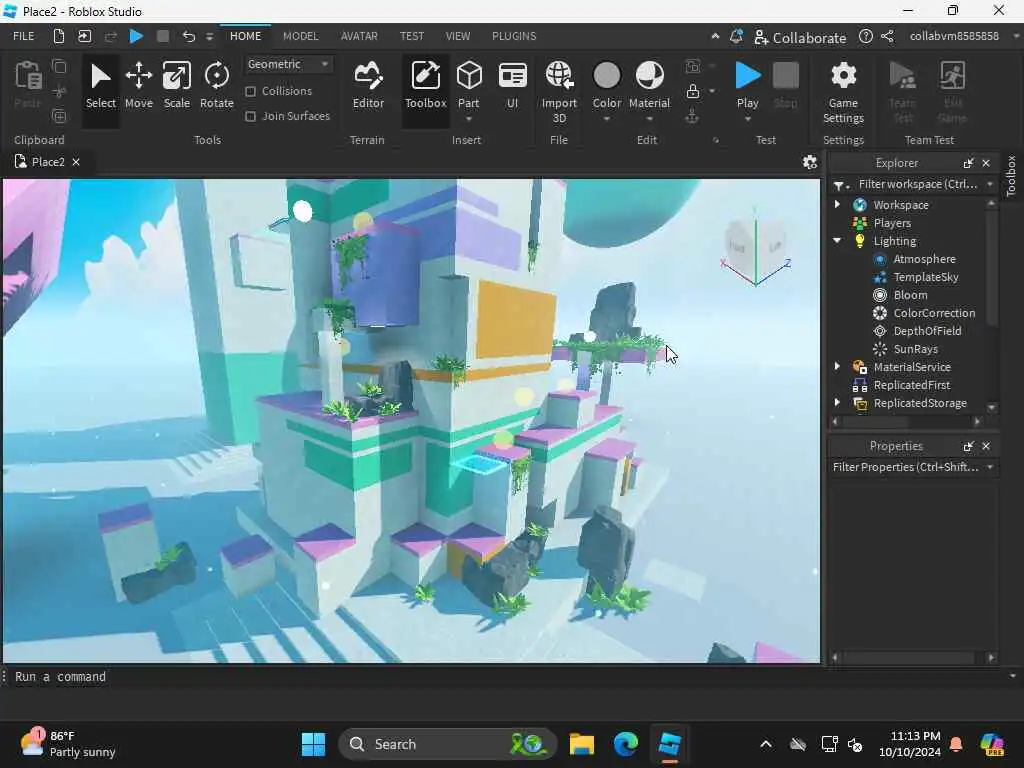Choose the Scale tool

tap(176, 86)
